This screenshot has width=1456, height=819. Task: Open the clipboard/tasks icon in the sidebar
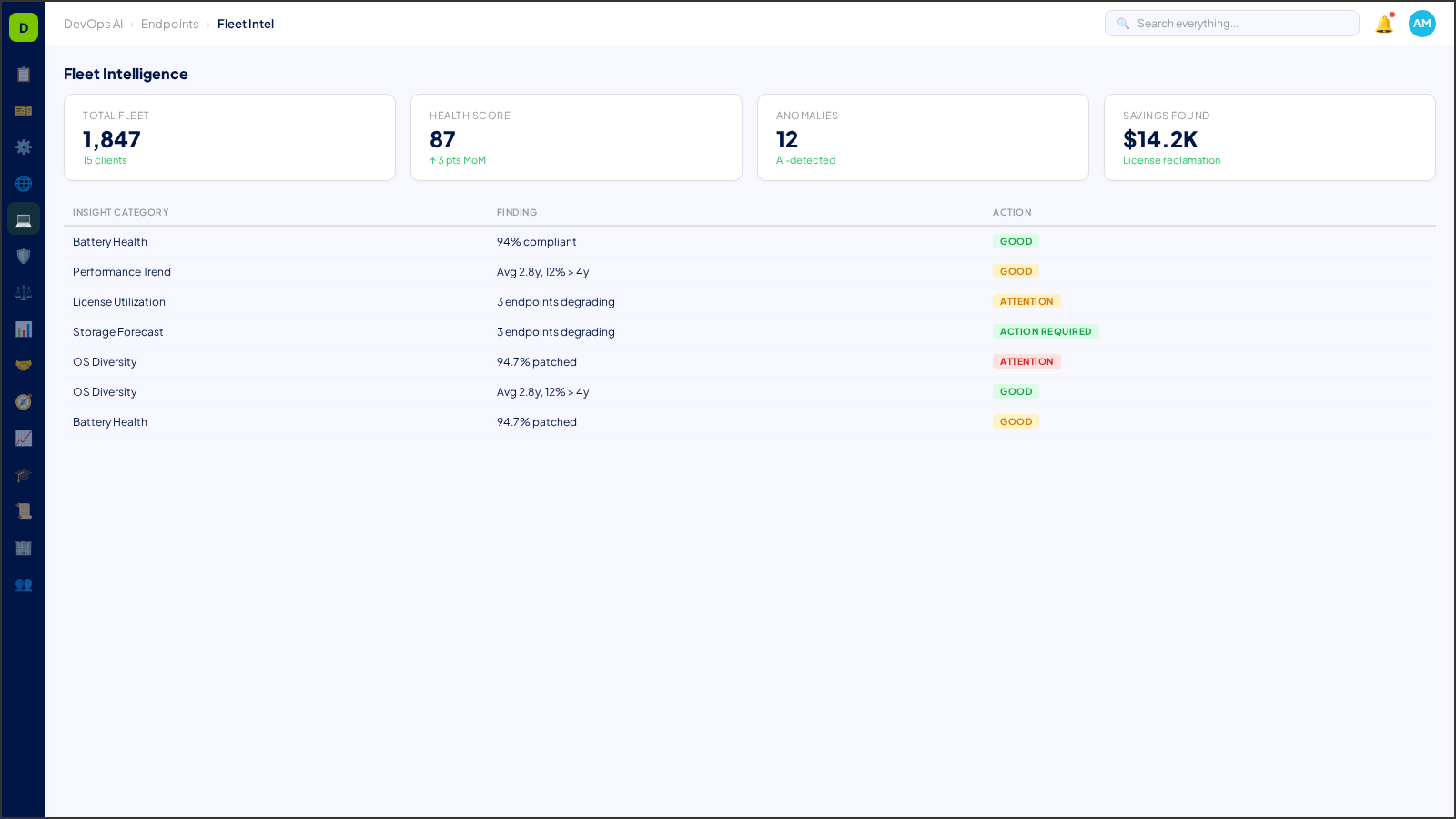(24, 75)
